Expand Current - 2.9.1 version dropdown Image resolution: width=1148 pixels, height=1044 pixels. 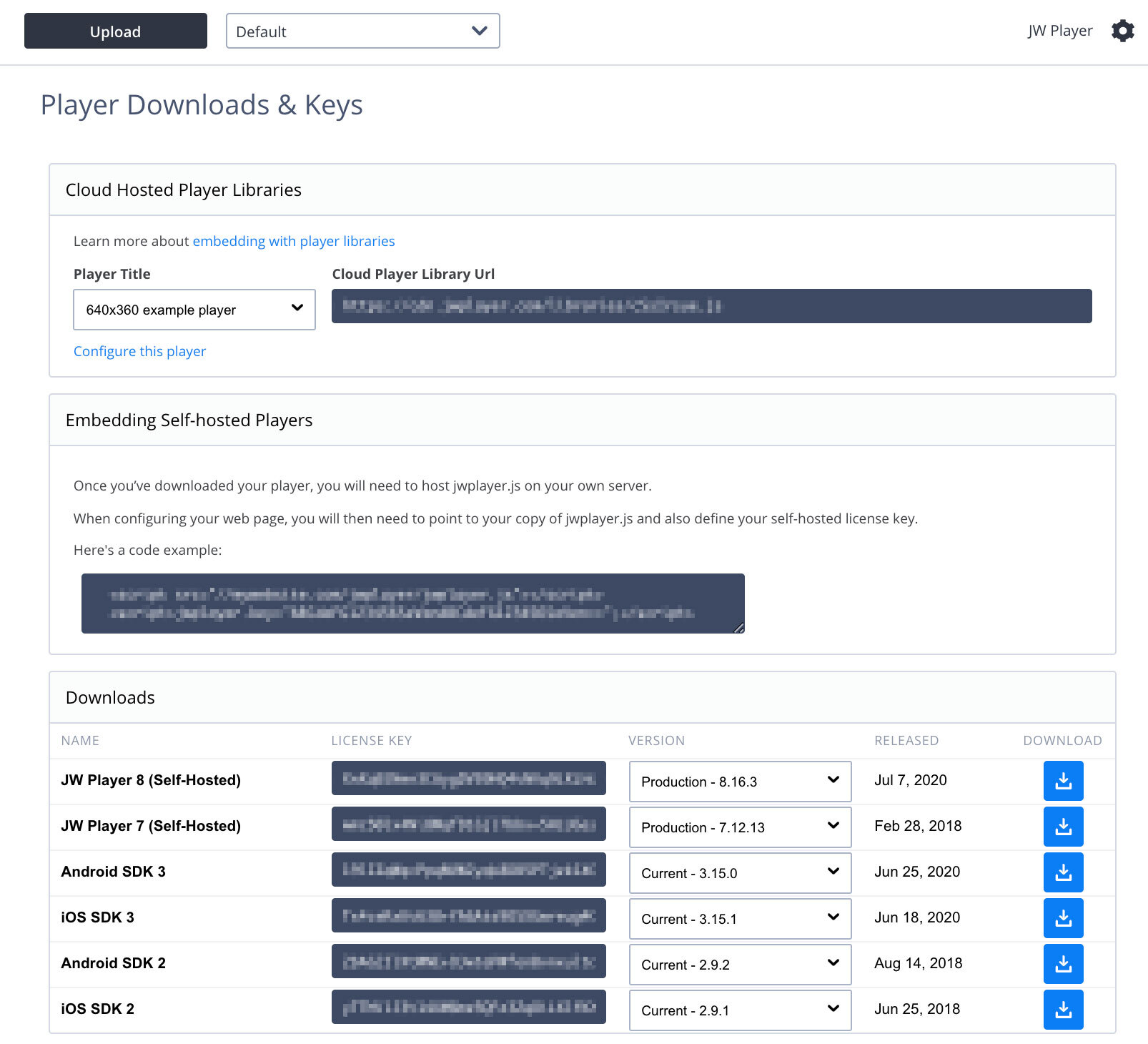click(x=740, y=1010)
